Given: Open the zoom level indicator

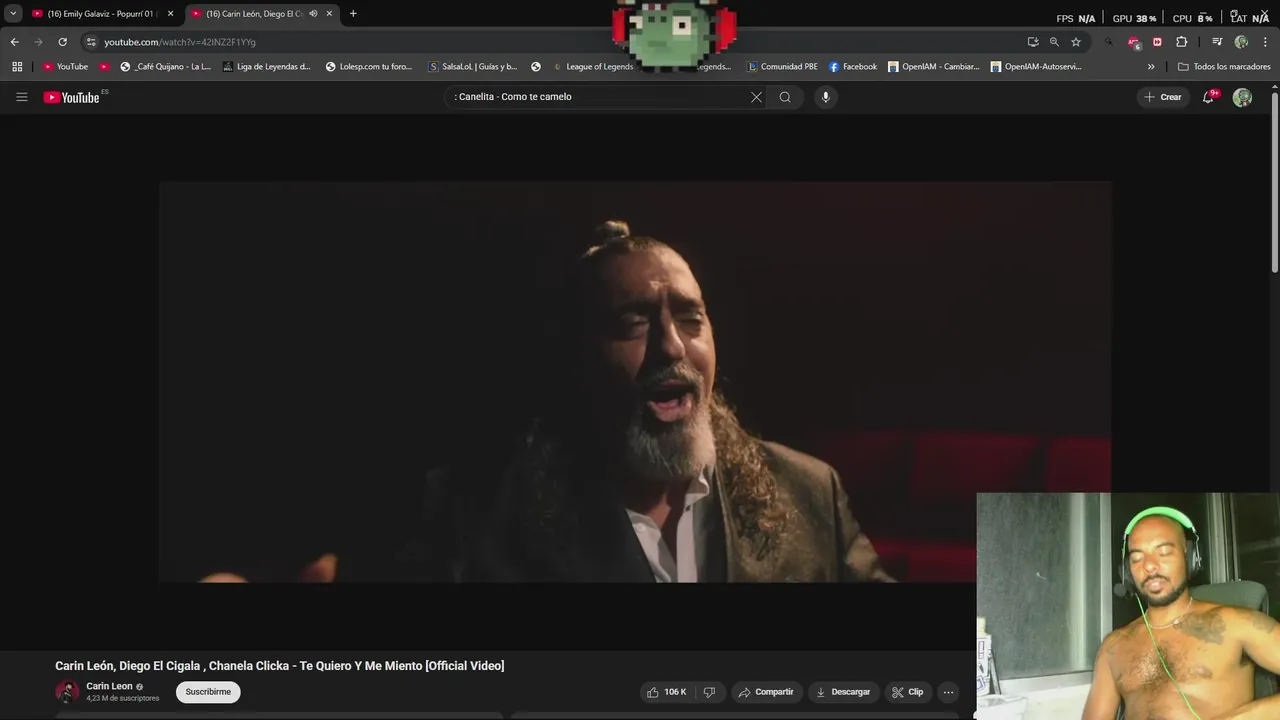Looking at the screenshot, I should tap(1054, 42).
